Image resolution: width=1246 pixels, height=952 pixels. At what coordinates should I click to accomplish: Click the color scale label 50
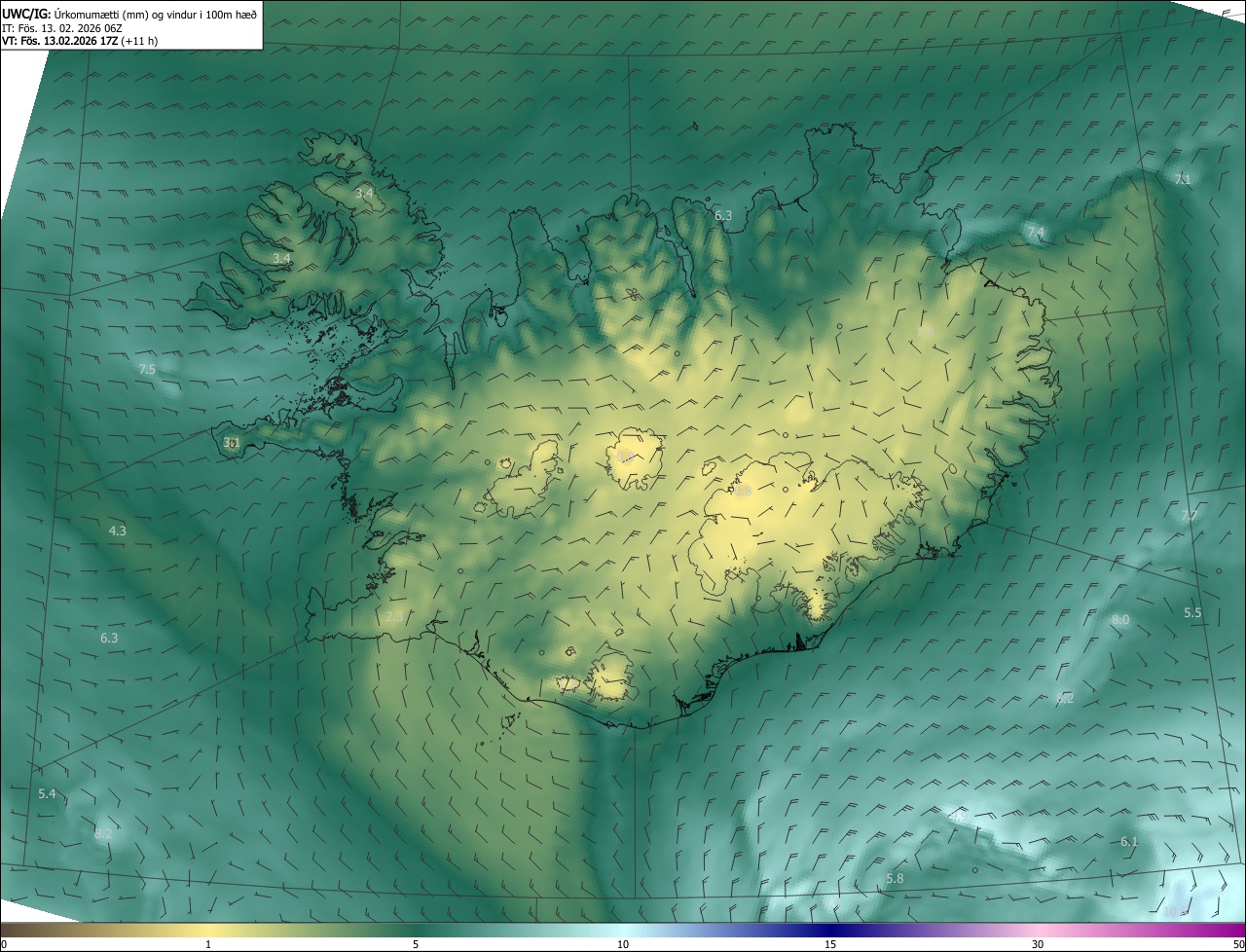(1238, 944)
